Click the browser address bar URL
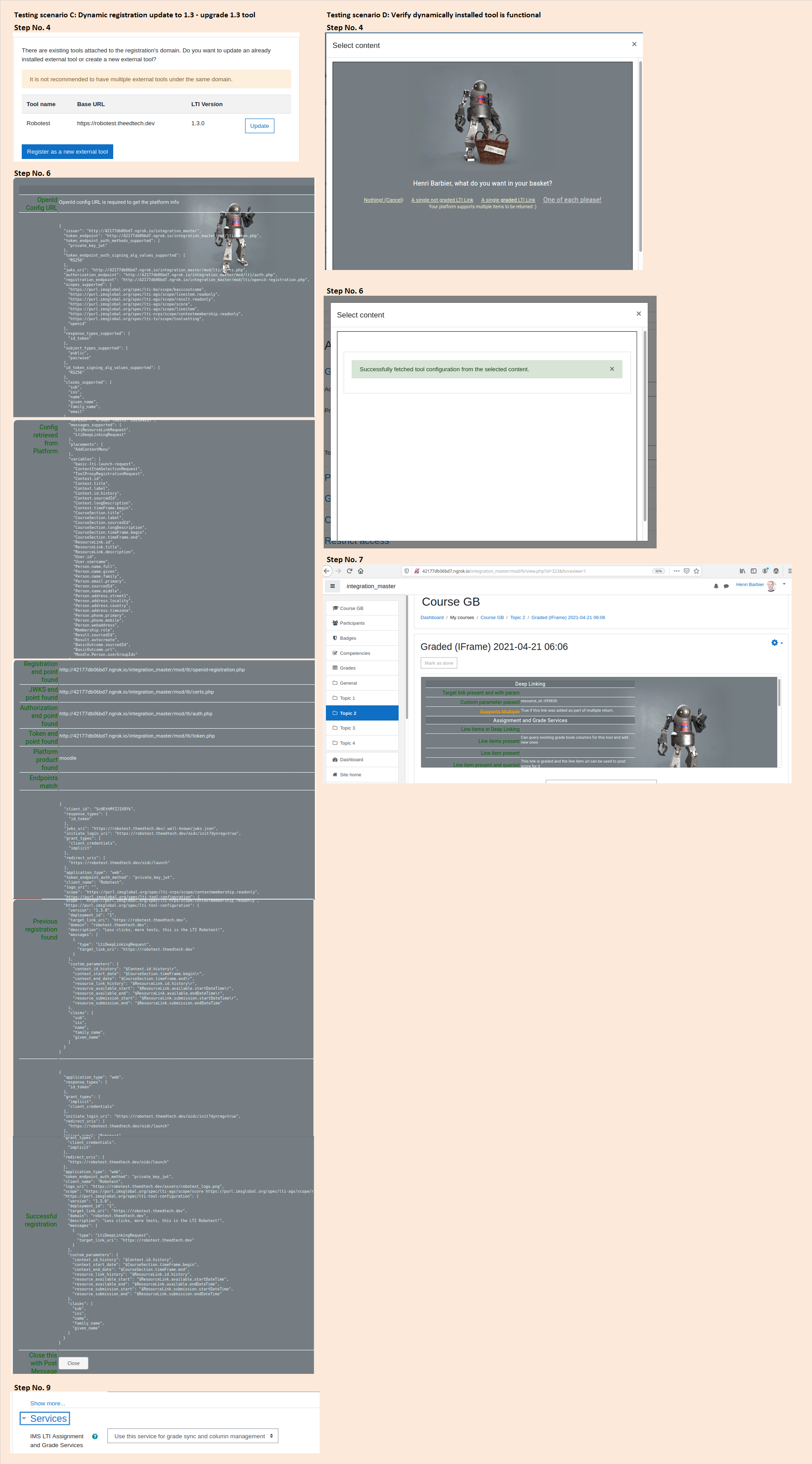 pos(503,571)
